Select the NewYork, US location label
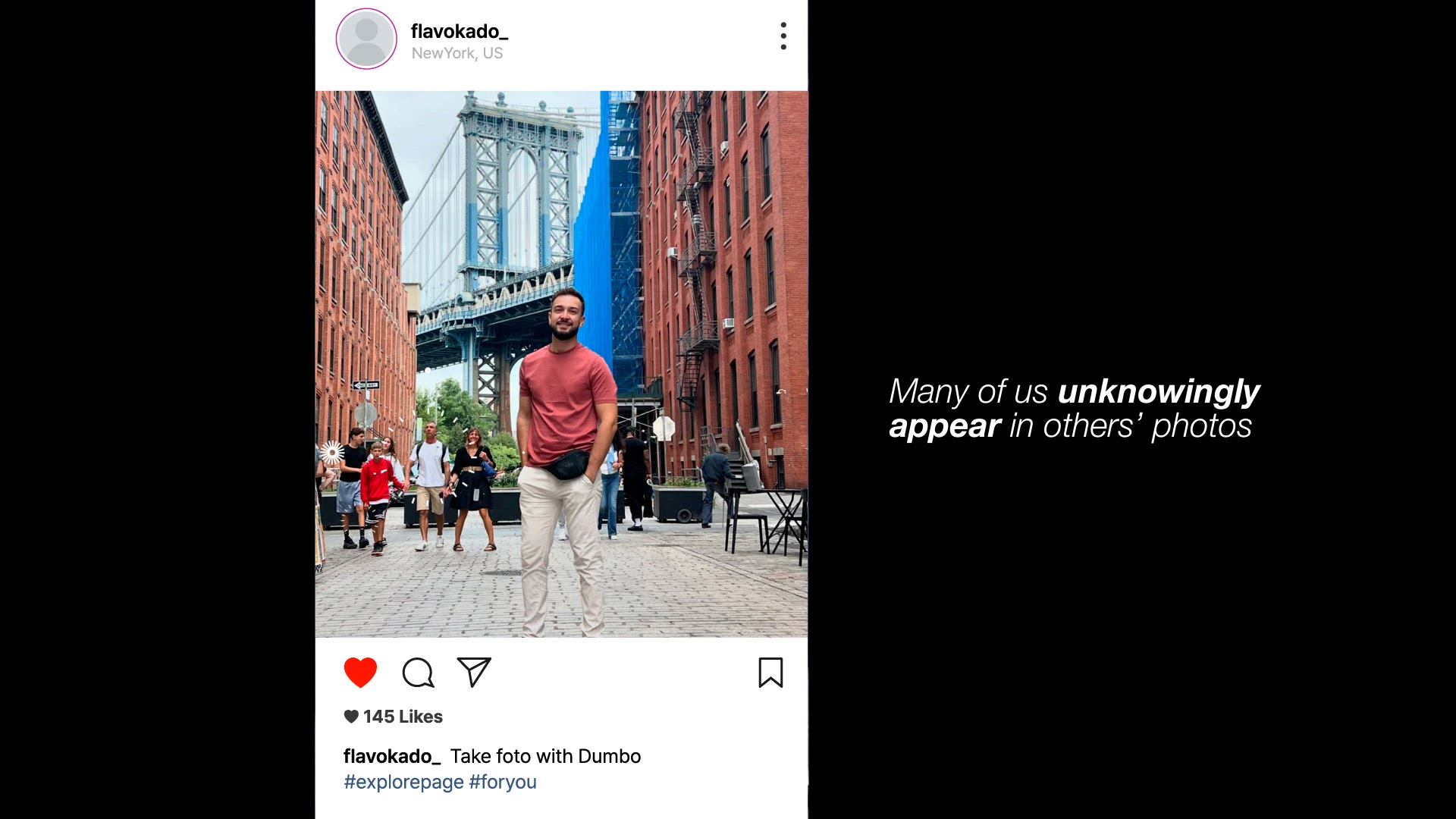1456x819 pixels. 457,53
